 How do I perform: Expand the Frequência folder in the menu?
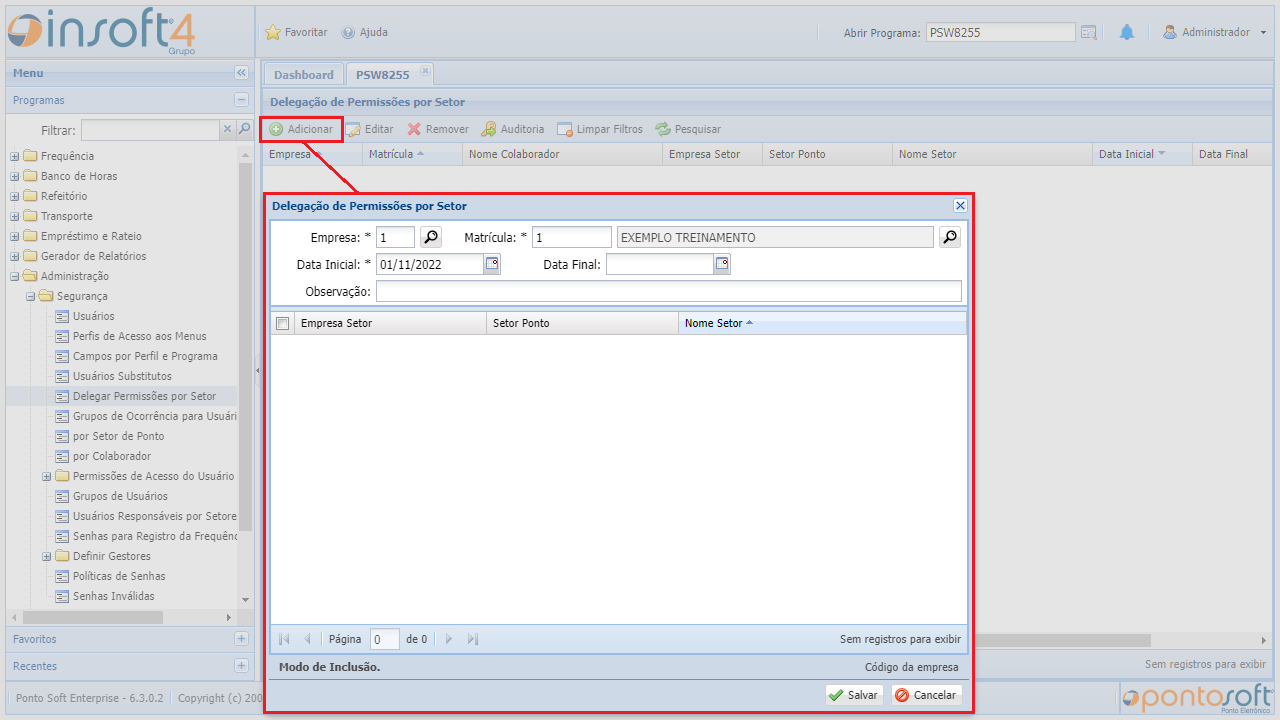click(15, 156)
